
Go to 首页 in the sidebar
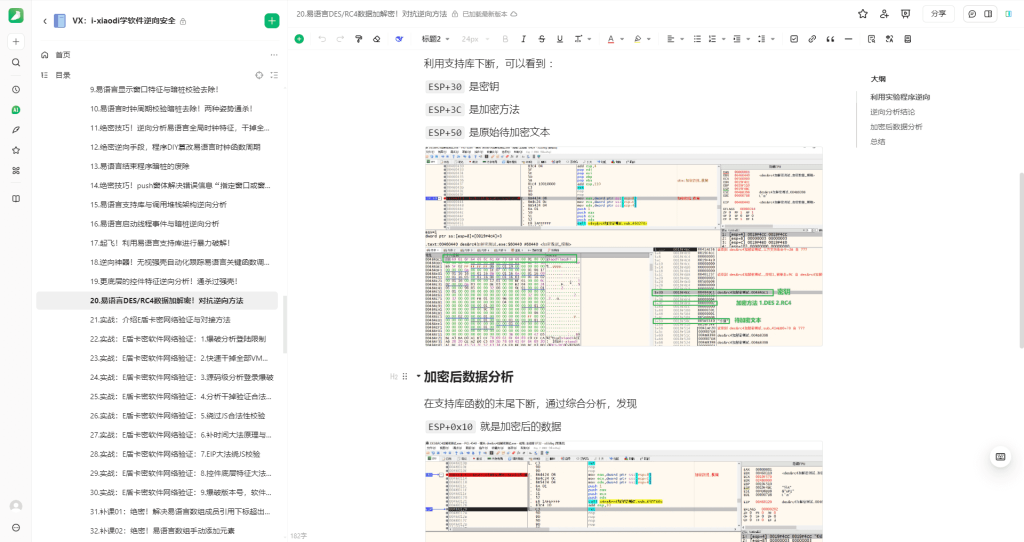(63, 55)
